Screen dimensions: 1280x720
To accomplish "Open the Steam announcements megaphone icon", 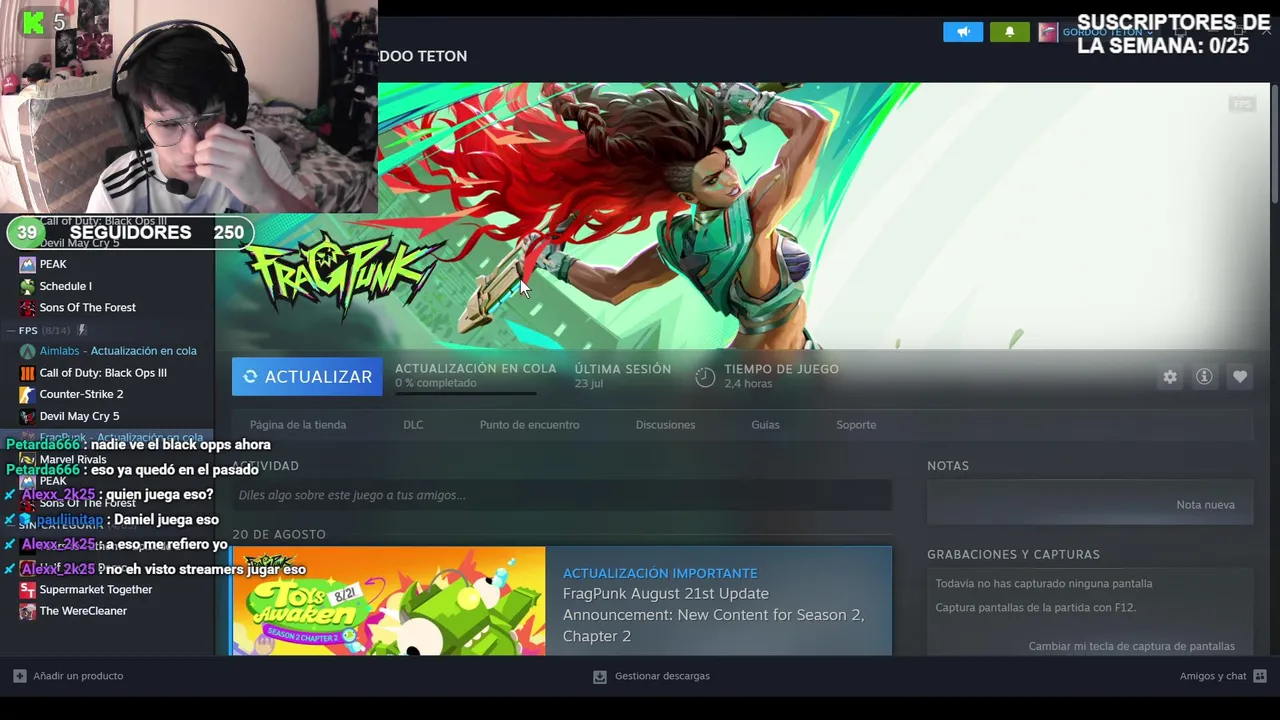I will coord(963,32).
